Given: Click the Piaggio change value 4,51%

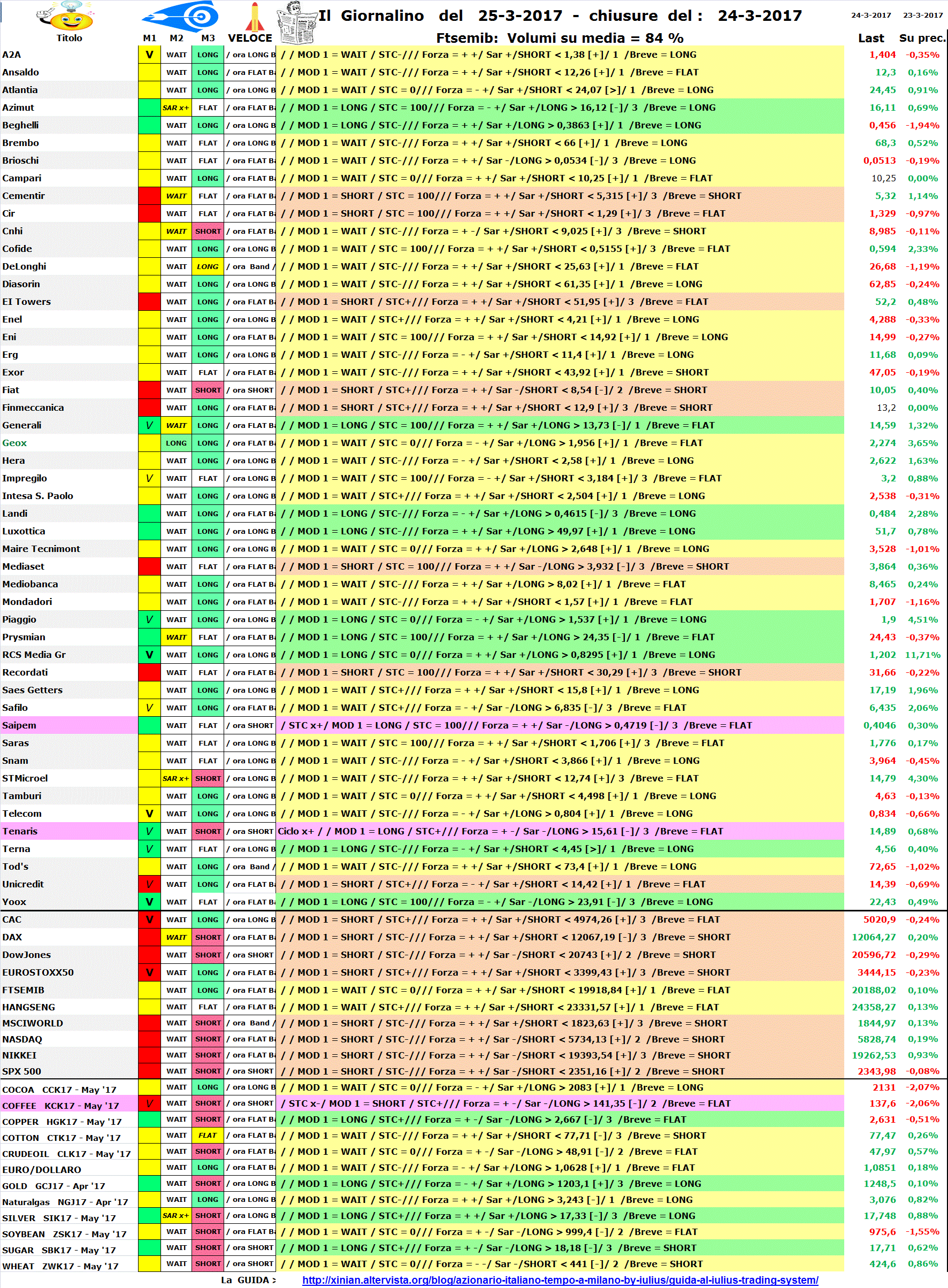Looking at the screenshot, I should (923, 619).
